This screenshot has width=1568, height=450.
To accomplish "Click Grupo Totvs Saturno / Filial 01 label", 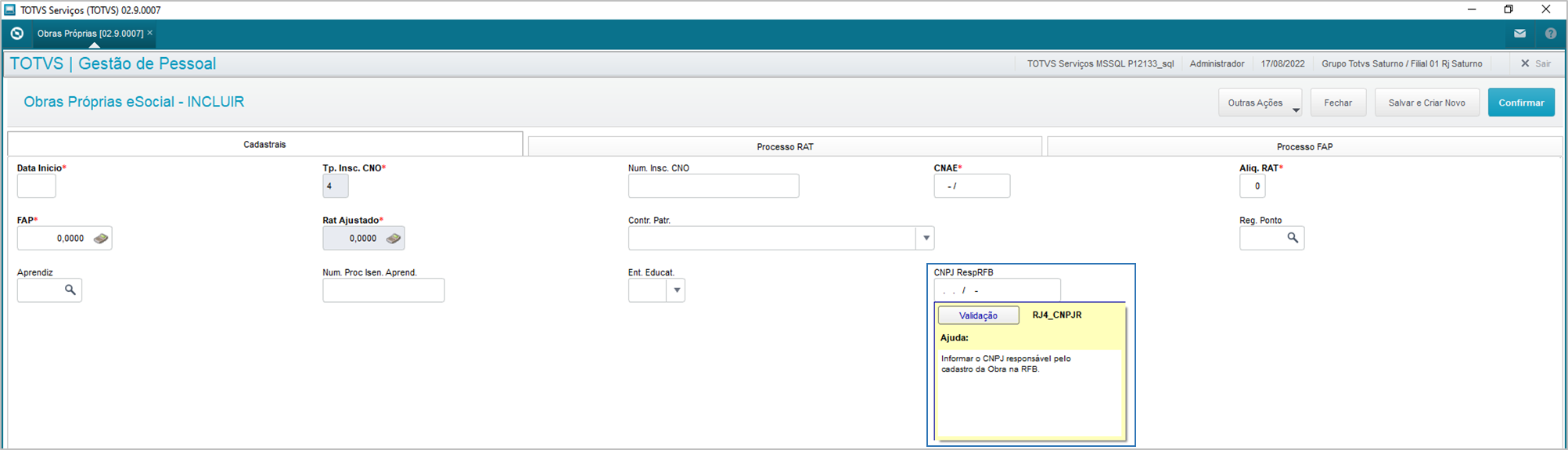I will tap(1401, 63).
